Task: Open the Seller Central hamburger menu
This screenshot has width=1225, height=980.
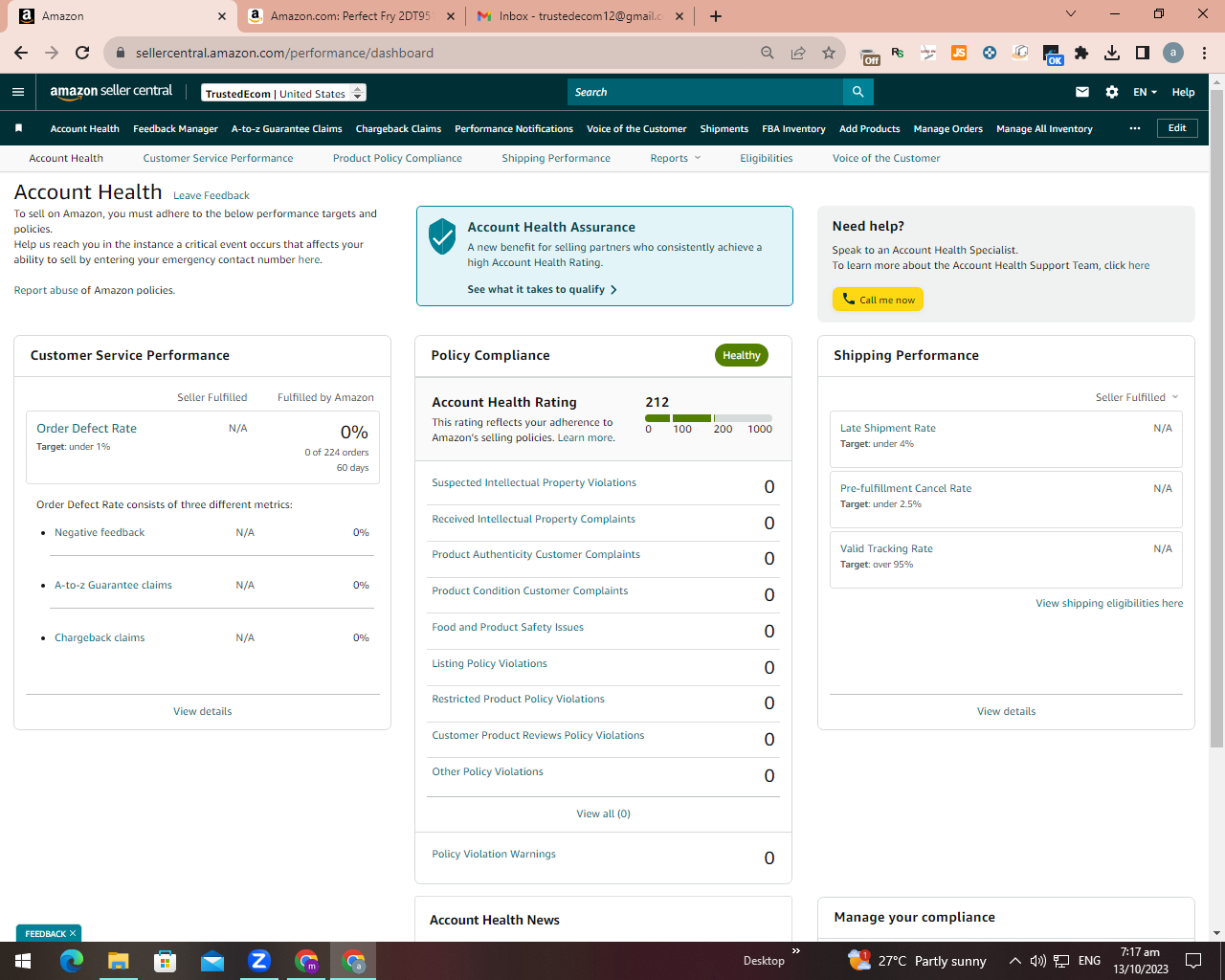Action: [18, 92]
